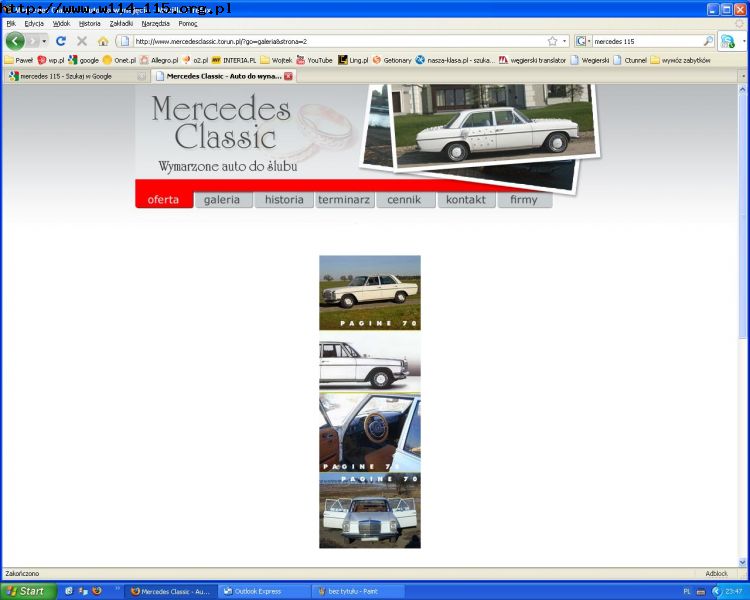The image size is (750, 600).
Task: Run the search with the magnifier icon
Action: pyautogui.click(x=708, y=41)
